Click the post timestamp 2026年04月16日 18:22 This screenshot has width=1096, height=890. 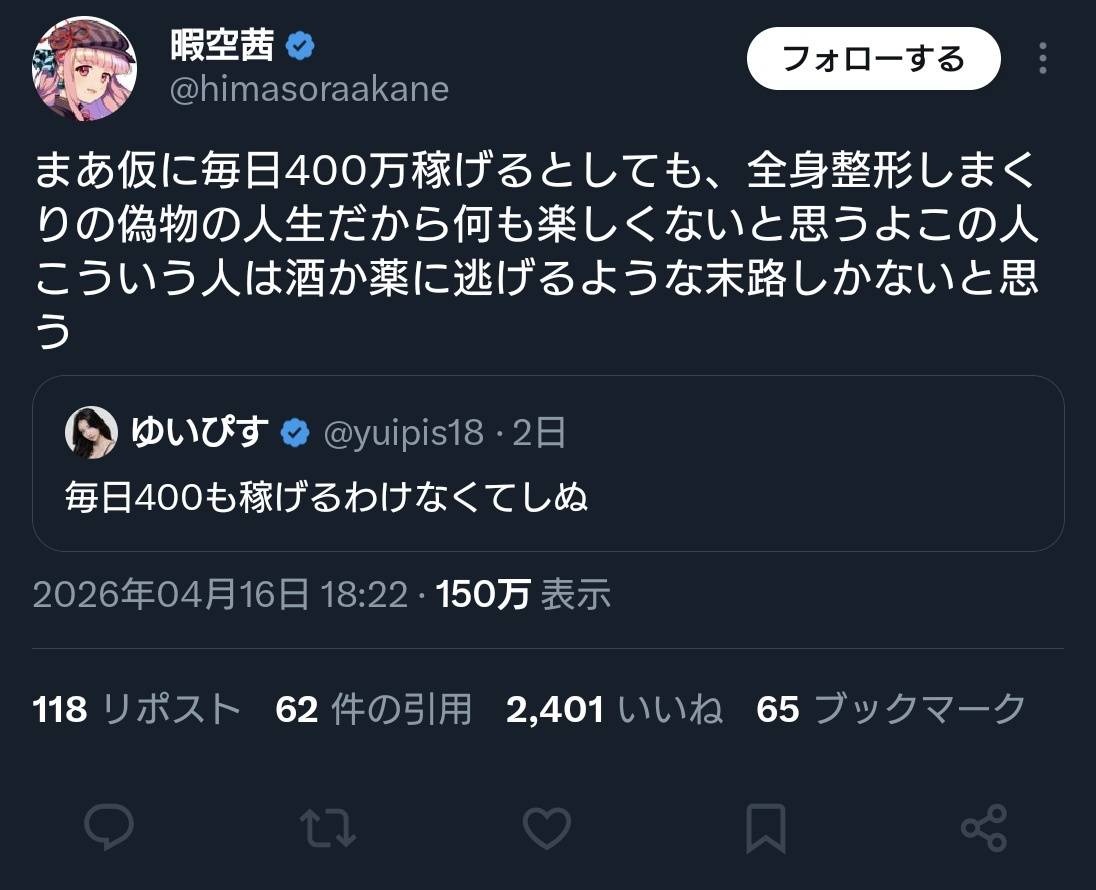coord(220,595)
